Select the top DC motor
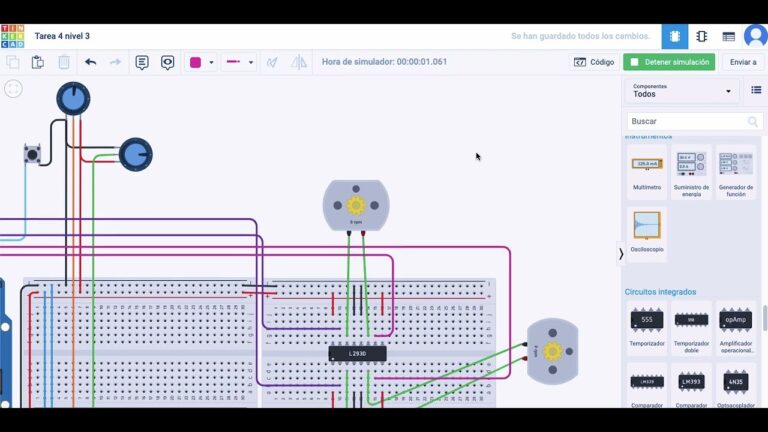Viewport: 768px width, 432px height. (x=356, y=205)
